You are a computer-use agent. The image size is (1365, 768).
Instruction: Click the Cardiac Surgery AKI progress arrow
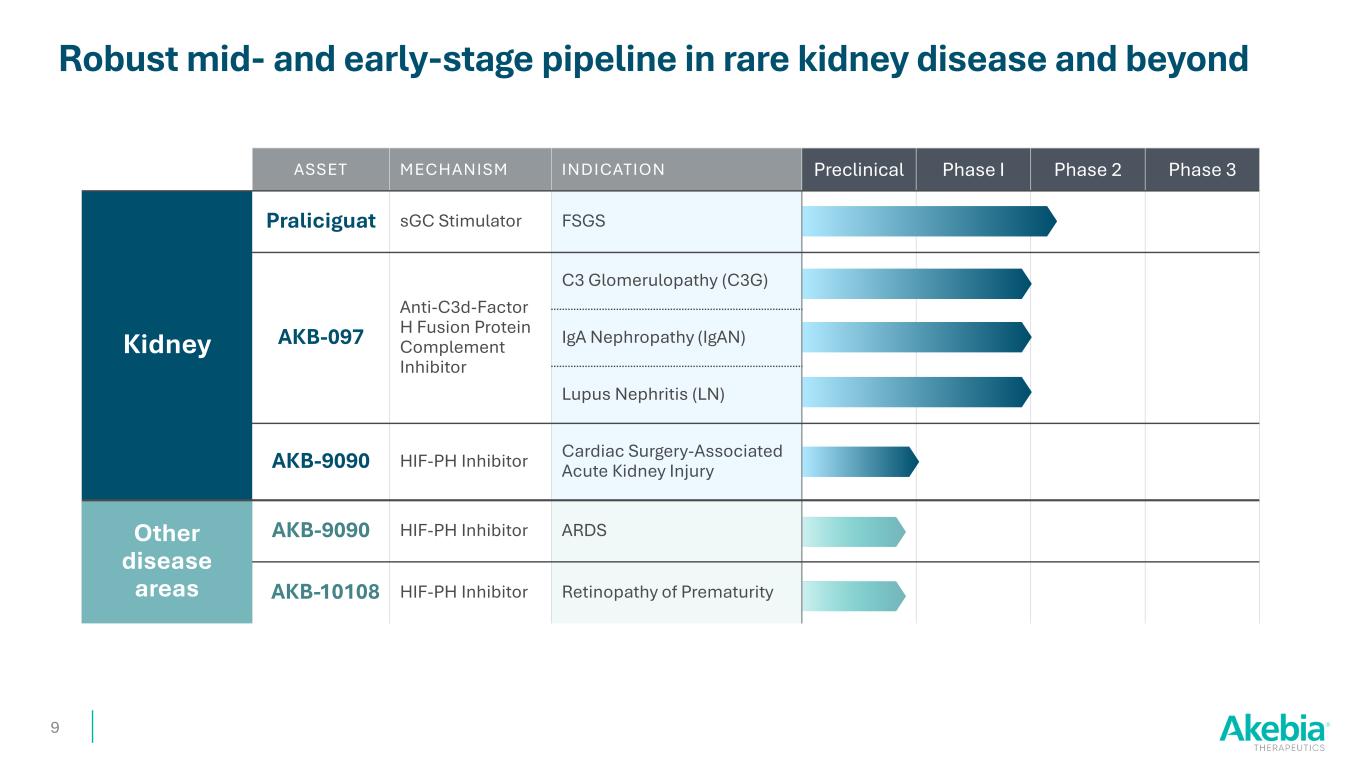[x=859, y=461]
